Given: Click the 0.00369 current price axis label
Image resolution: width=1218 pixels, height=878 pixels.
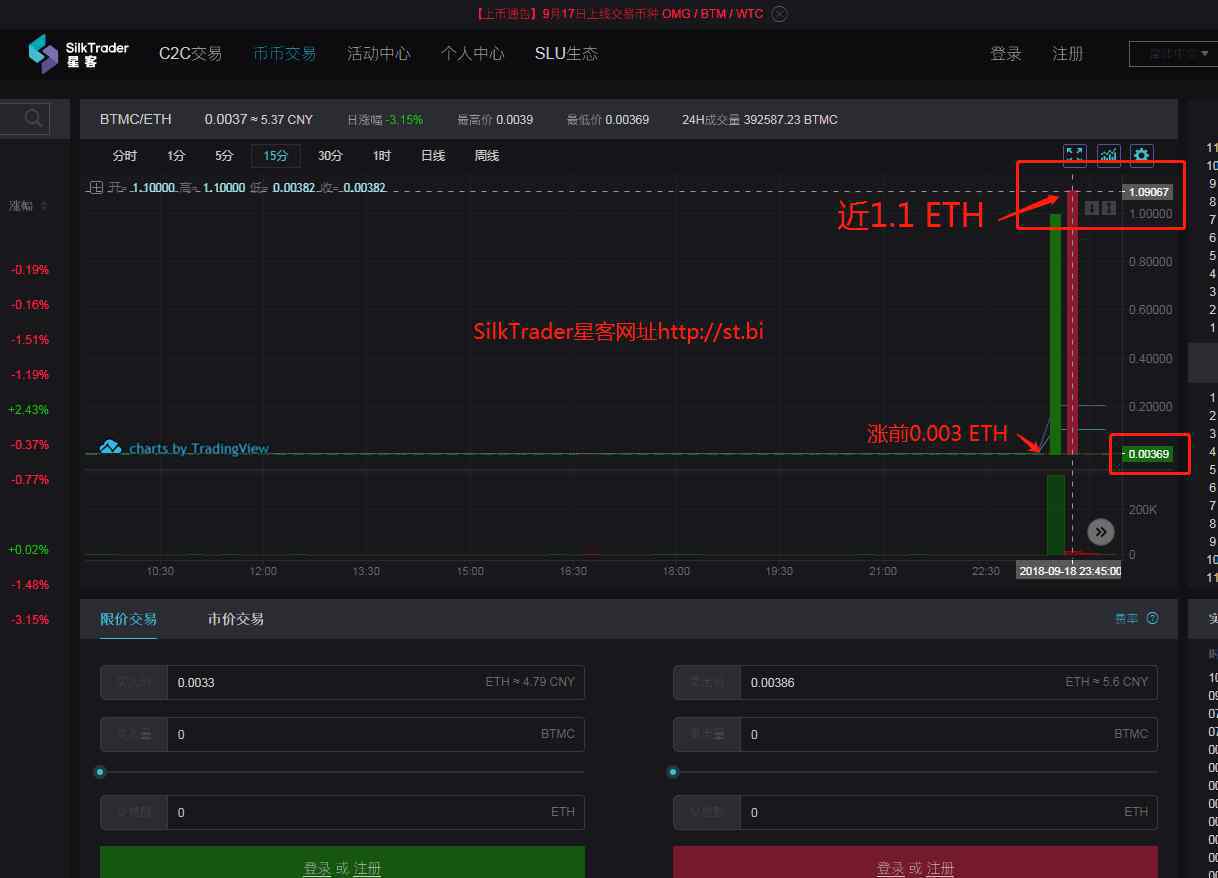Looking at the screenshot, I should coord(1147,454).
